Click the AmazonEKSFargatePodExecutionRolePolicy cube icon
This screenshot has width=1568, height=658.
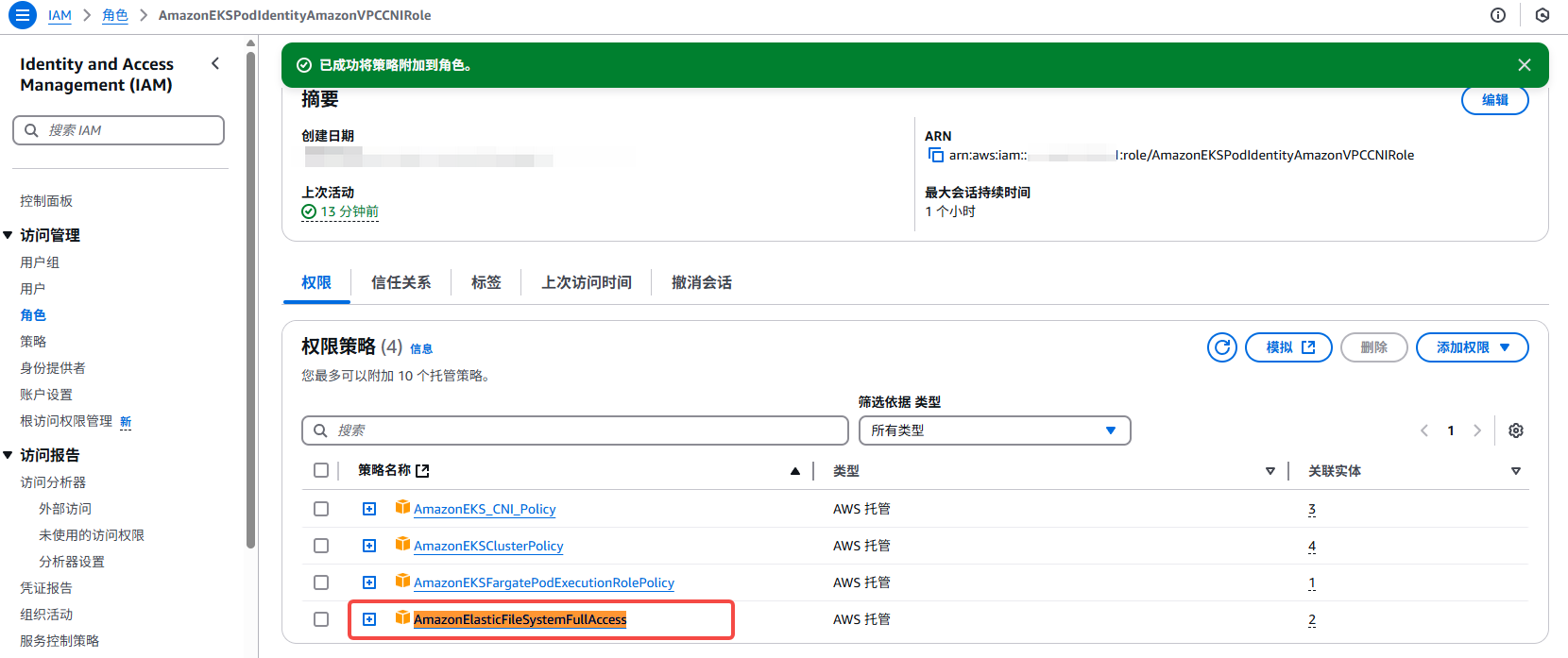click(x=402, y=582)
